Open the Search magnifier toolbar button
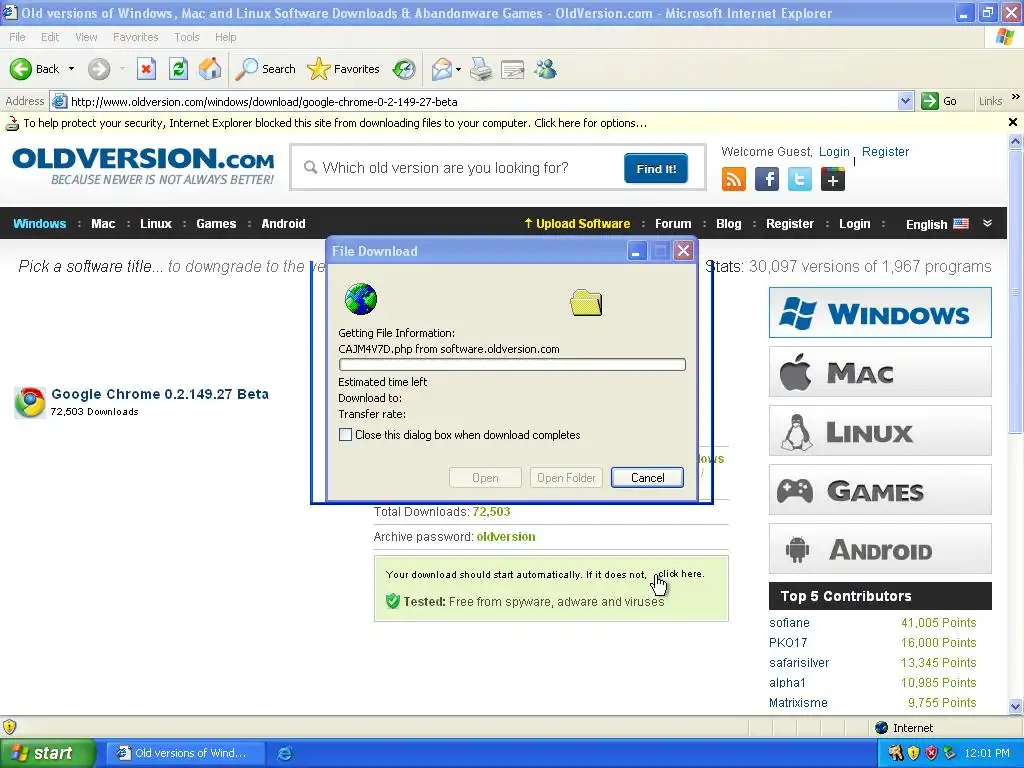 click(x=266, y=69)
